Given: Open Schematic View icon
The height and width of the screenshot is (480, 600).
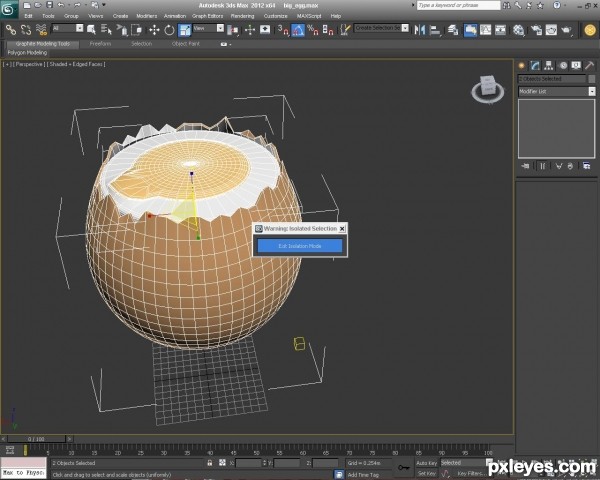Looking at the screenshot, I should click(x=500, y=29).
